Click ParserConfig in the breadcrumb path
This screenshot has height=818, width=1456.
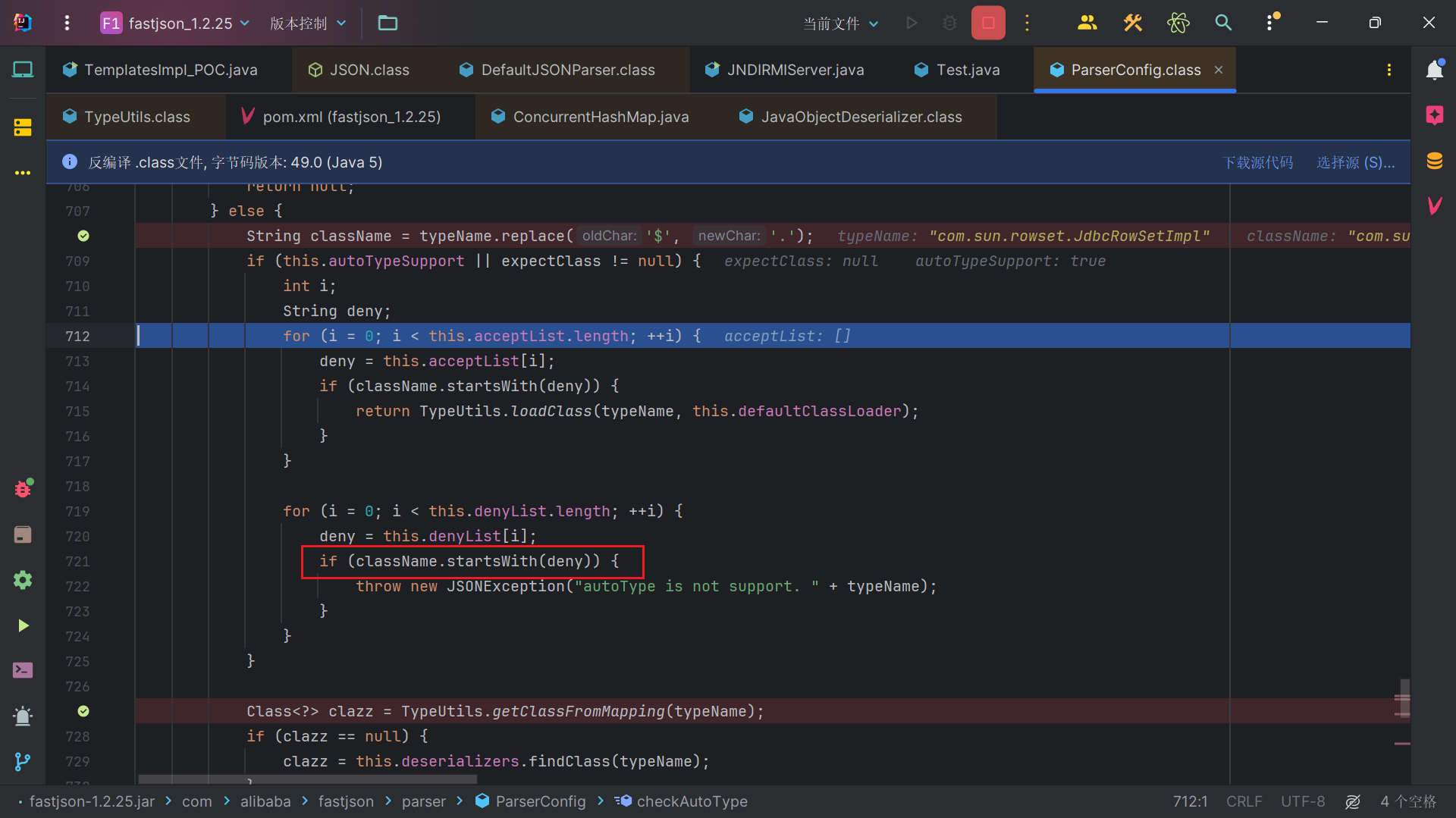point(531,801)
